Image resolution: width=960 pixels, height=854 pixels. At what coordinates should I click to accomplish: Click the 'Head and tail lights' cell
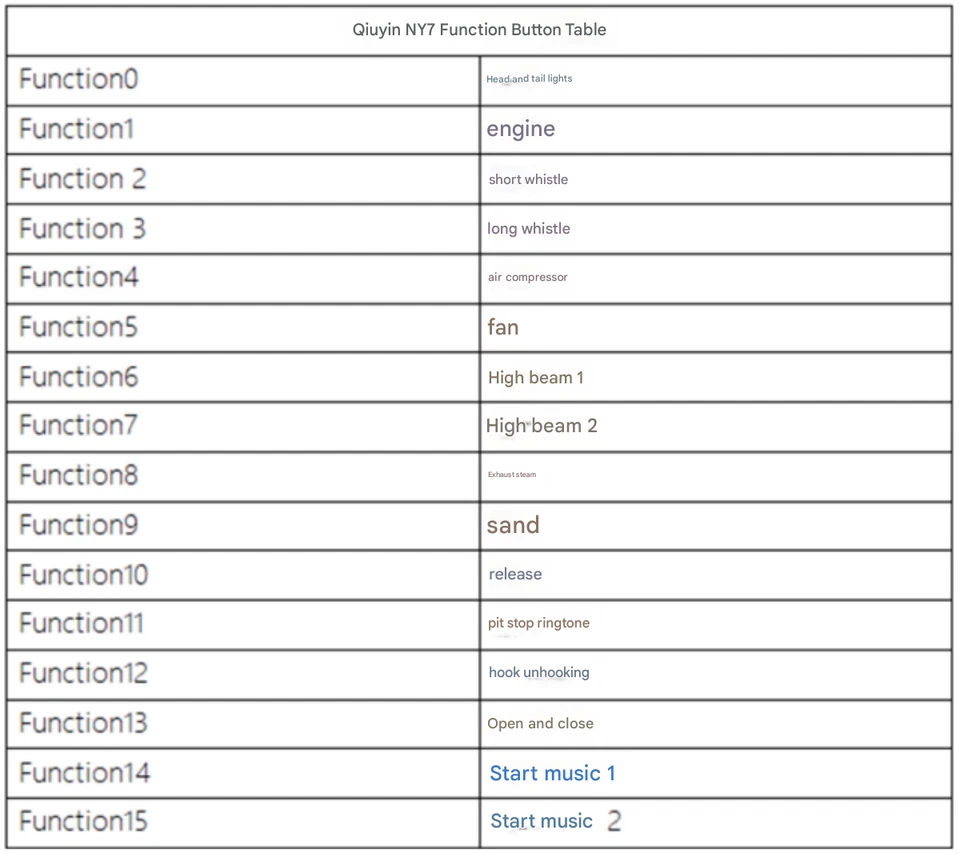click(529, 79)
